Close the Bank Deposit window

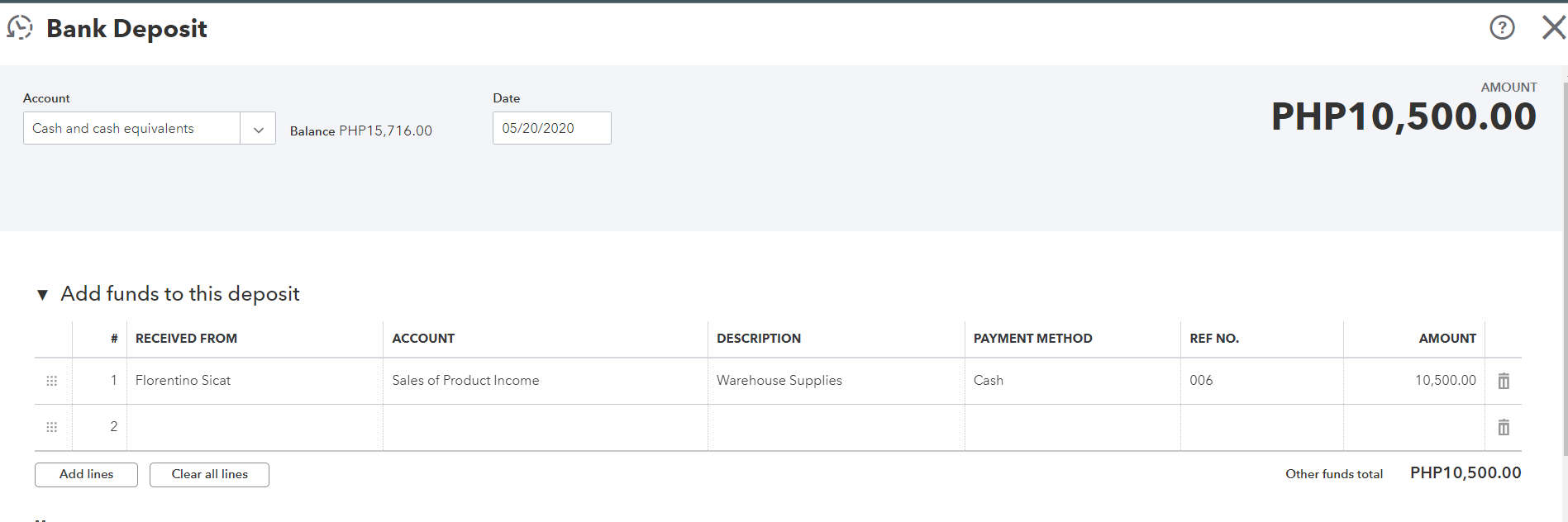coord(1553,28)
